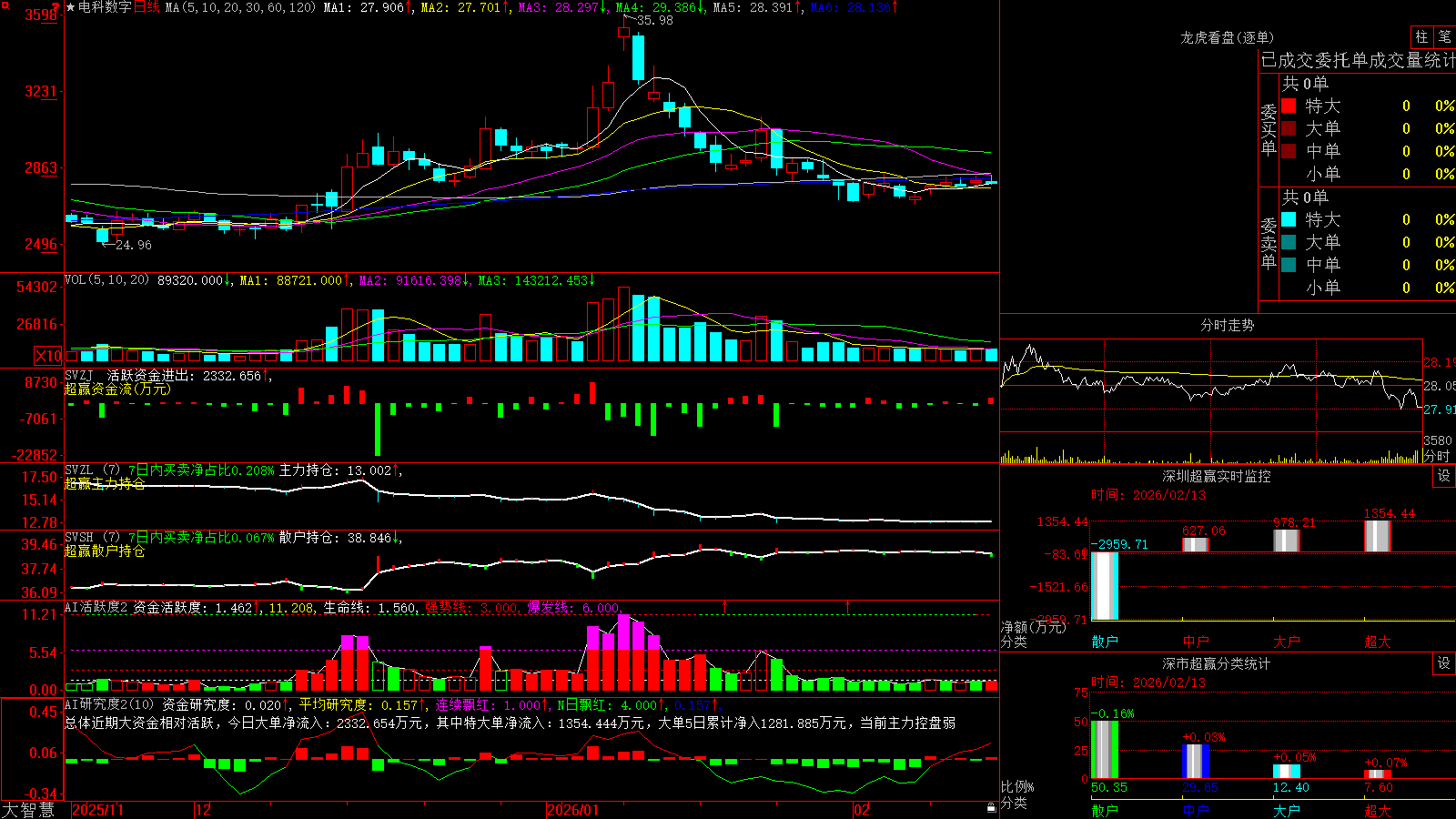This screenshot has width=1456, height=819.
Task: Click the 龙虎看盘(逐单) panel title
Action: click(x=1227, y=37)
